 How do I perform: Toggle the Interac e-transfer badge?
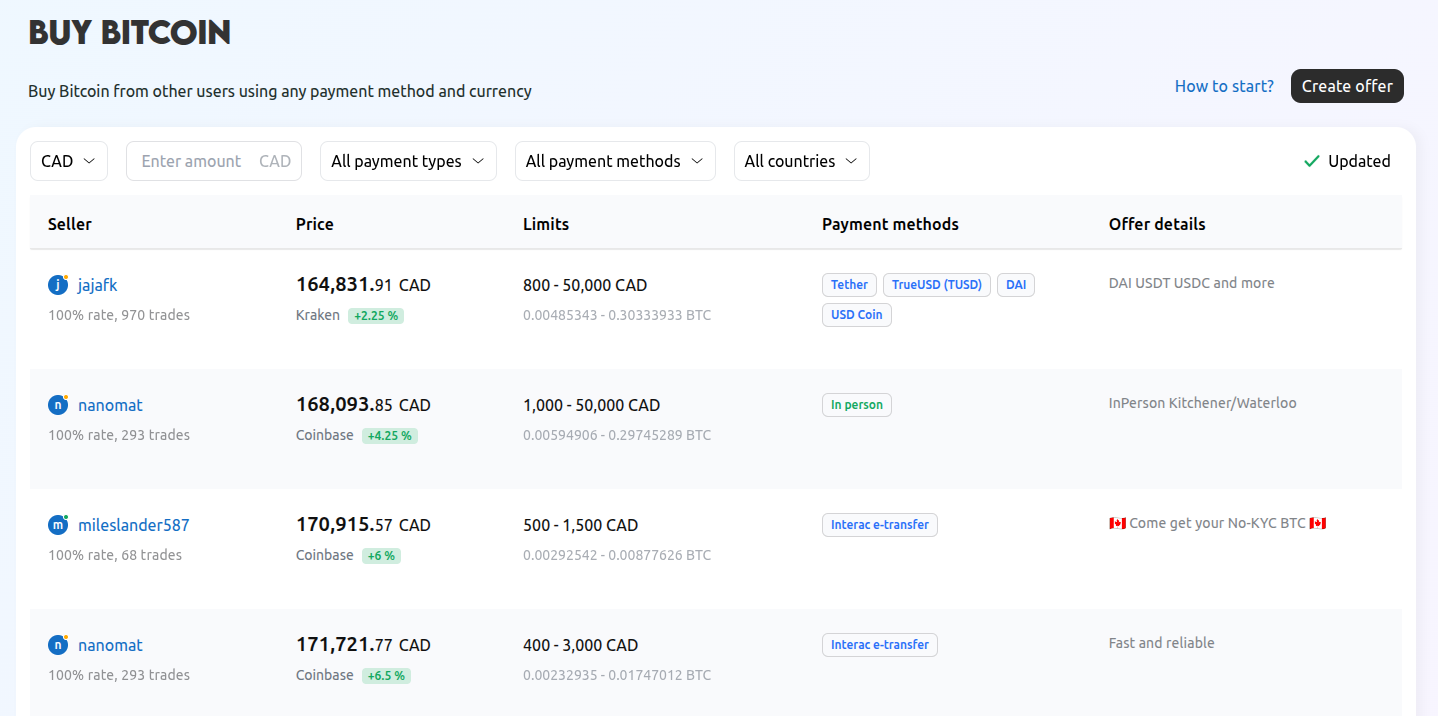879,524
